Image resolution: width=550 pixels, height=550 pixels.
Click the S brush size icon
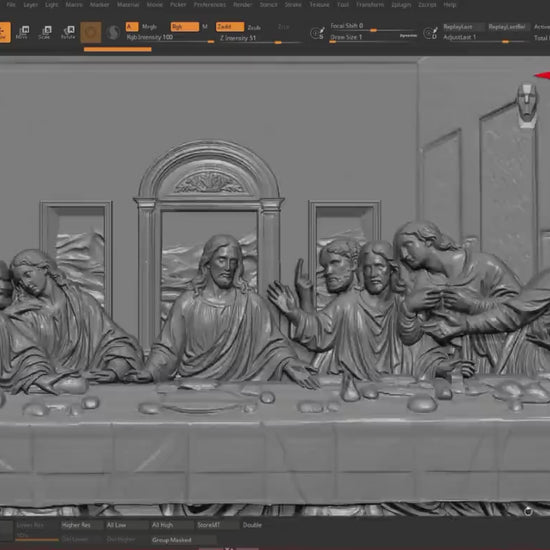[317, 33]
